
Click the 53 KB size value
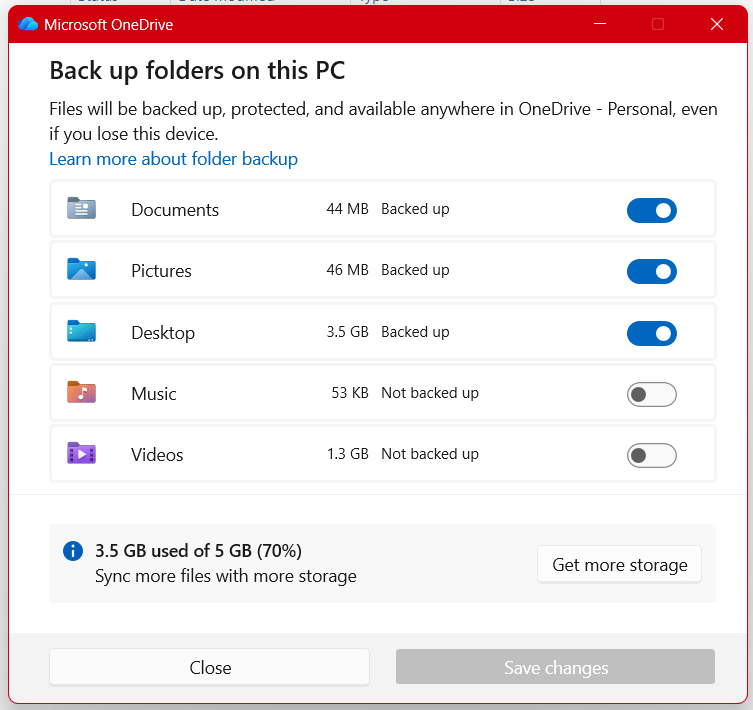tap(350, 393)
